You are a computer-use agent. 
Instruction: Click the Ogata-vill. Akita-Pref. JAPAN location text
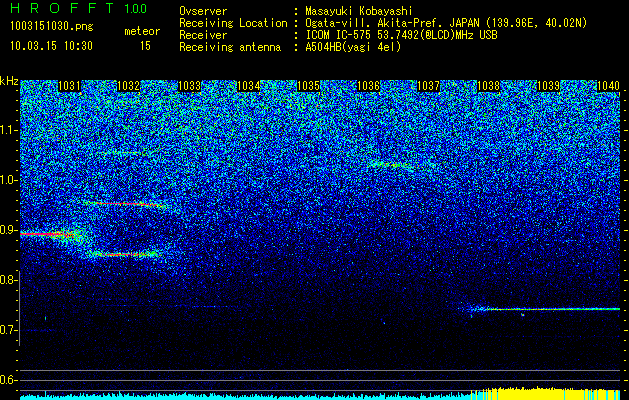446,23
